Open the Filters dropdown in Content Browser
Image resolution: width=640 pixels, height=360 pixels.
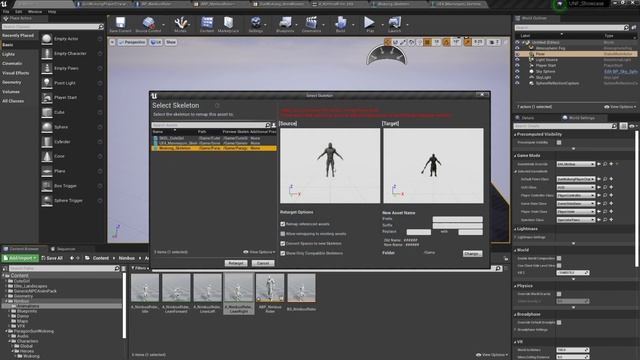140,269
